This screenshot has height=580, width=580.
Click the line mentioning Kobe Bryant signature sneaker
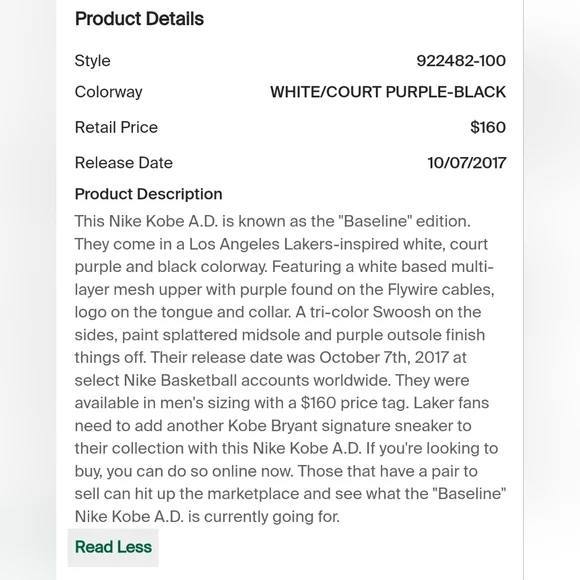(x=273, y=426)
